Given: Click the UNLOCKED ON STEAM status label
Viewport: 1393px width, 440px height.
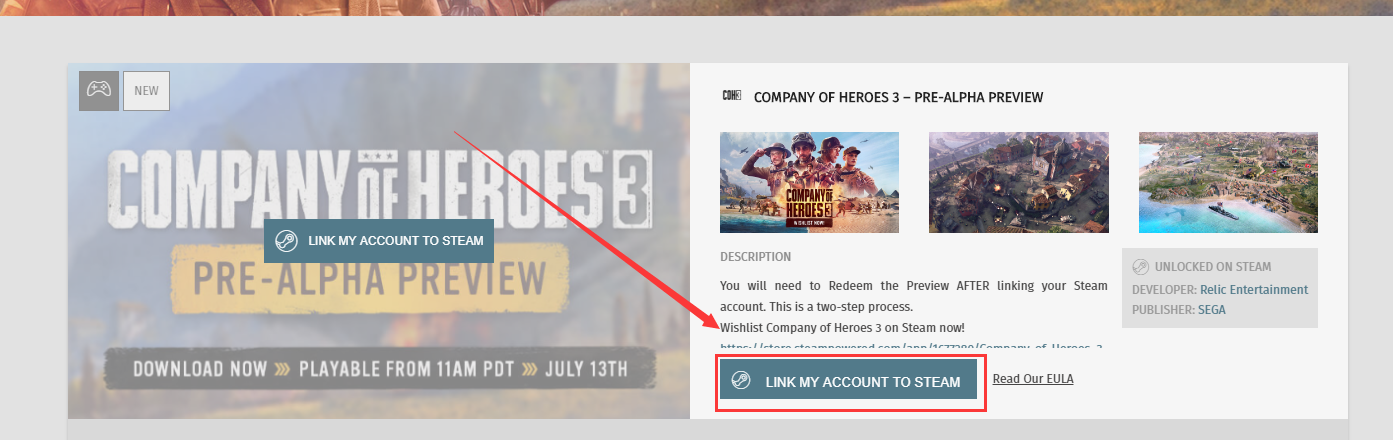Looking at the screenshot, I should (x=1213, y=267).
